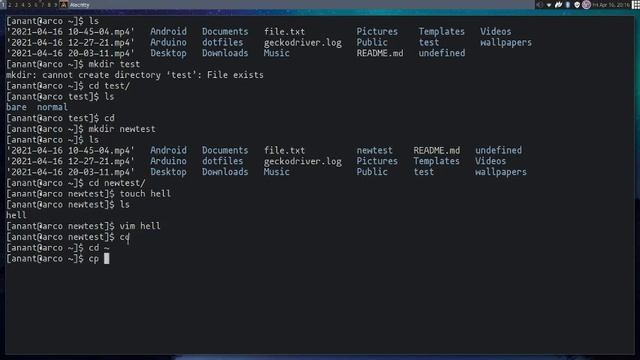Click the block cursor after 'cp'

pyautogui.click(x=107, y=259)
